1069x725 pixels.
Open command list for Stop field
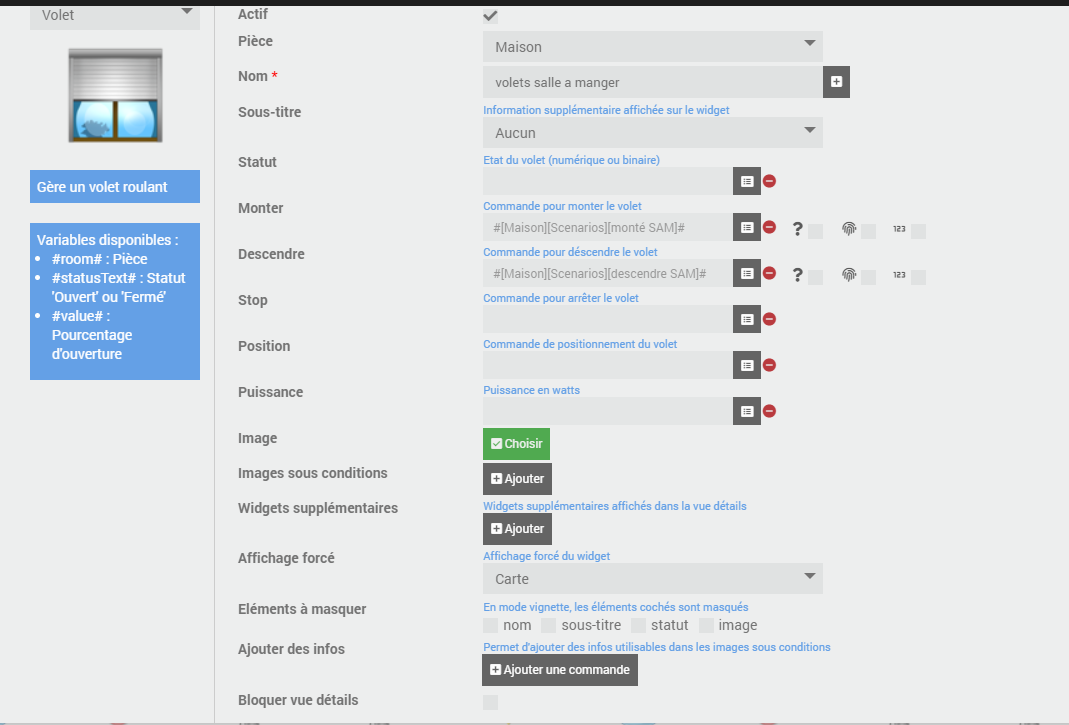(x=747, y=319)
